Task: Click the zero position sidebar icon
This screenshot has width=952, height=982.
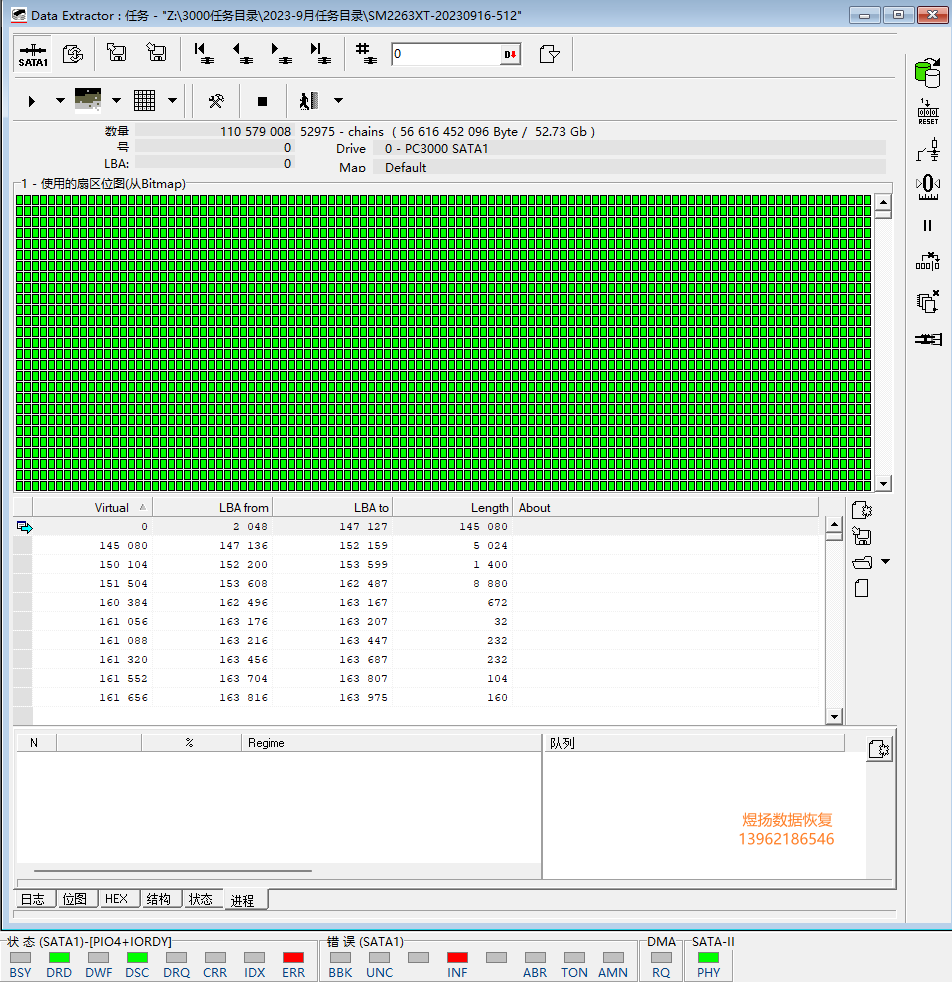Action: pyautogui.click(x=928, y=187)
